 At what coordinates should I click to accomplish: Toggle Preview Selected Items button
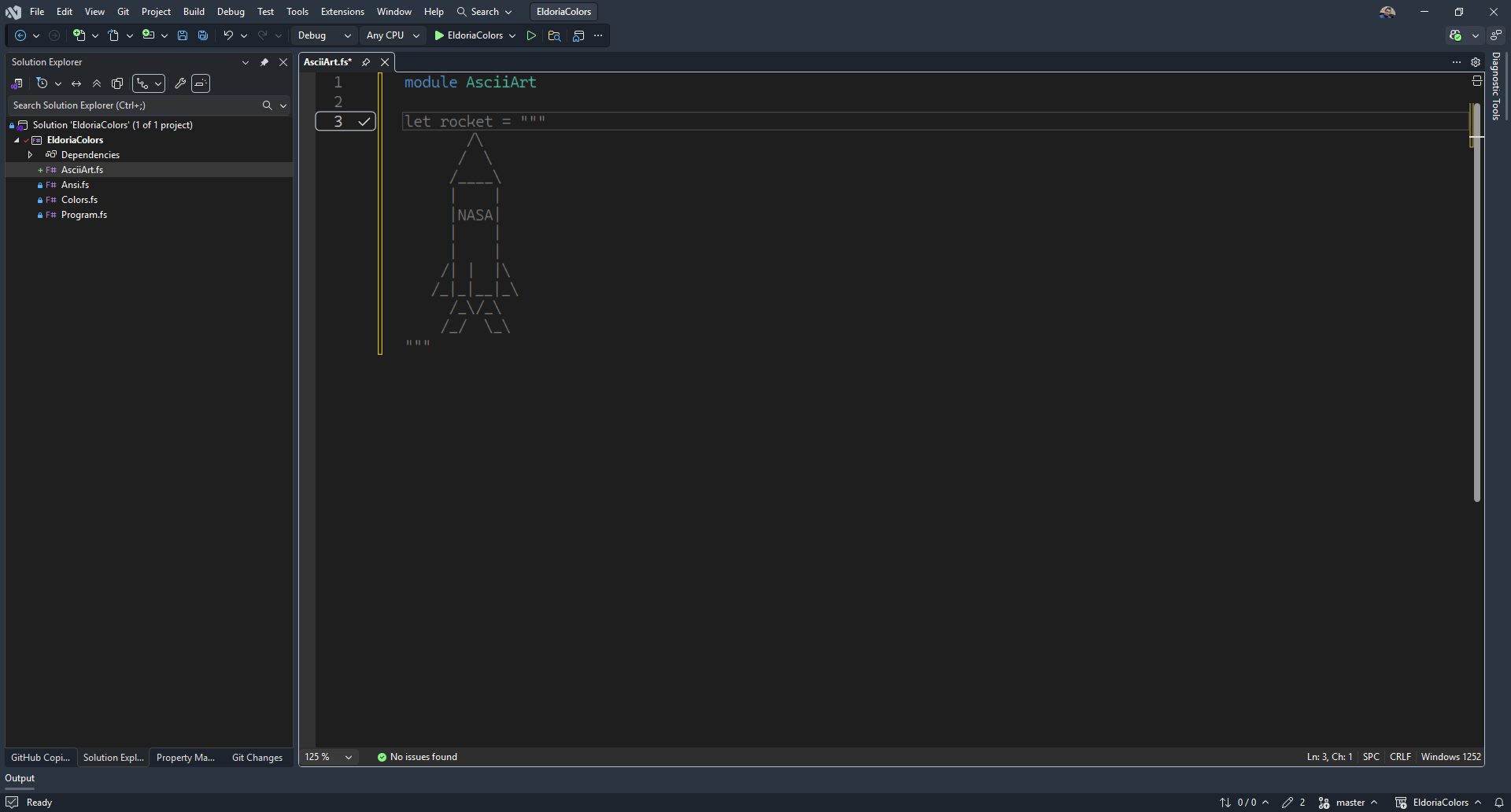pyautogui.click(x=201, y=83)
